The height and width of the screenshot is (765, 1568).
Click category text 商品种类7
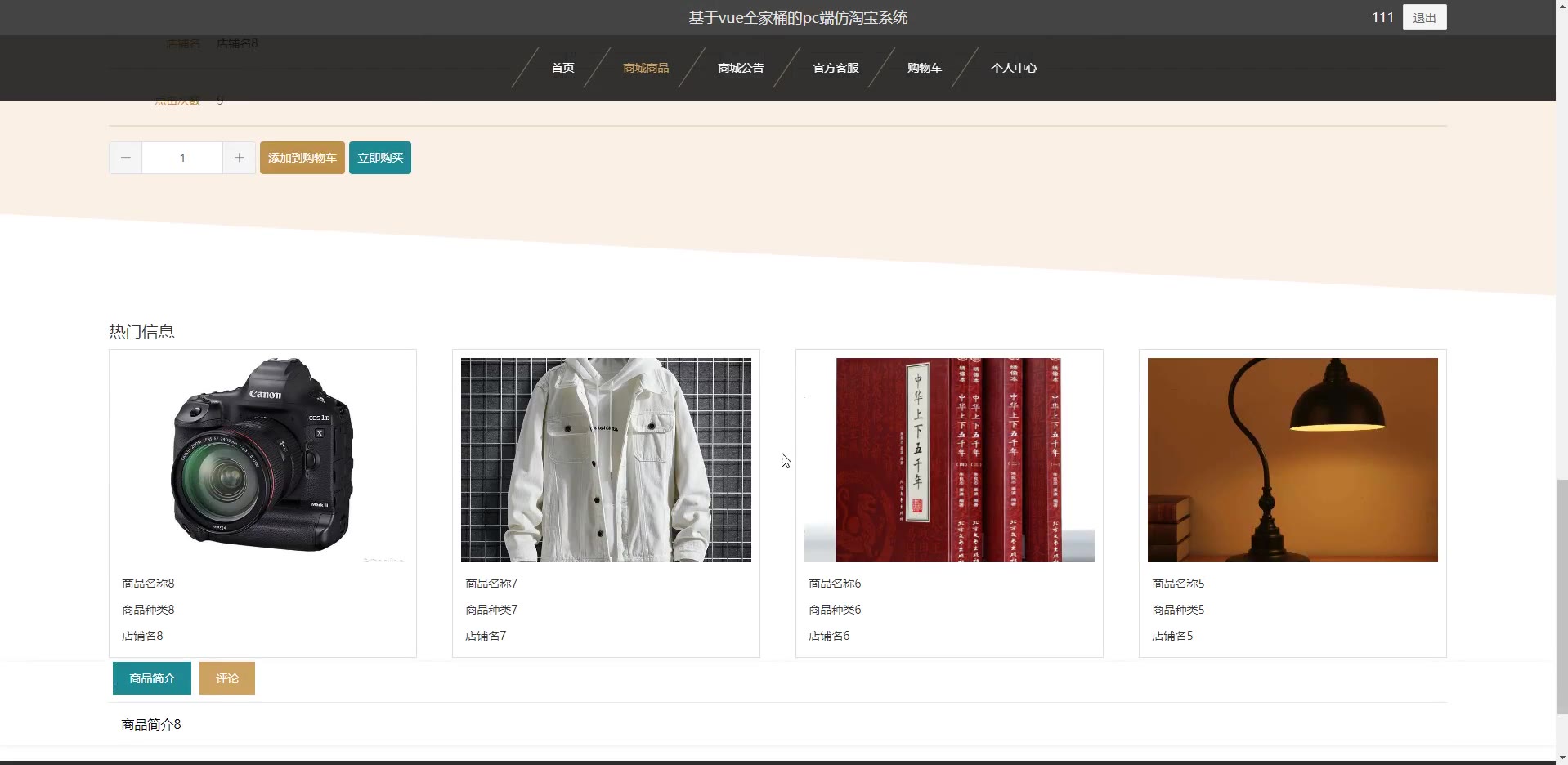491,610
